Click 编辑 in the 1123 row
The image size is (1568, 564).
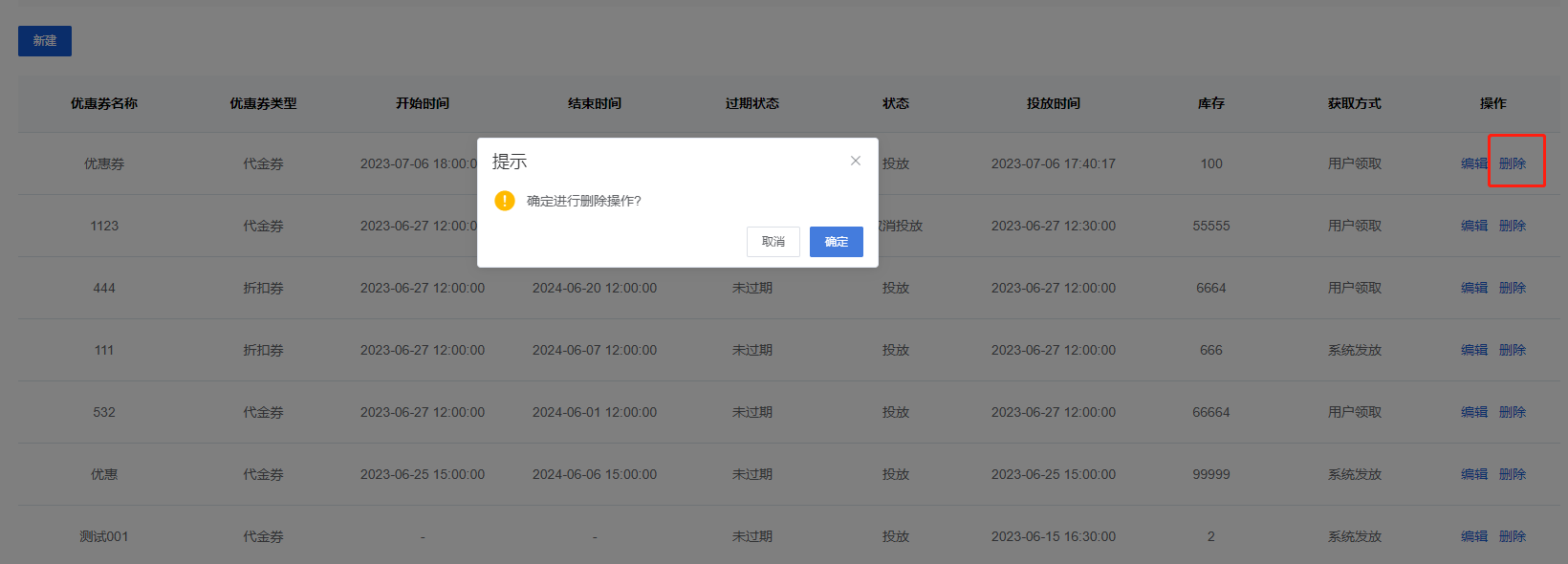pyautogui.click(x=1474, y=226)
